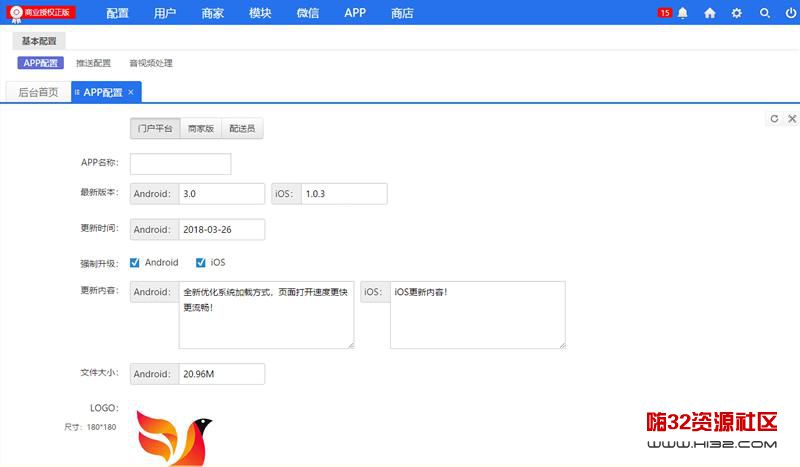
Task: Select the 配送员 platform button
Action: (242, 129)
